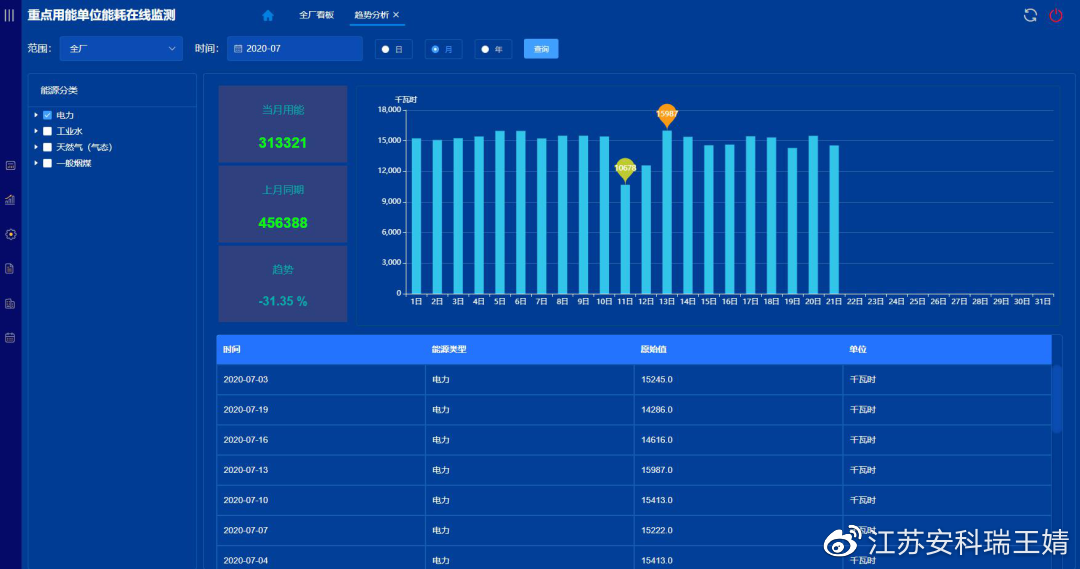Image resolution: width=1080 pixels, height=569 pixels.
Task: Click the -31.35 % trend value
Action: [282, 302]
